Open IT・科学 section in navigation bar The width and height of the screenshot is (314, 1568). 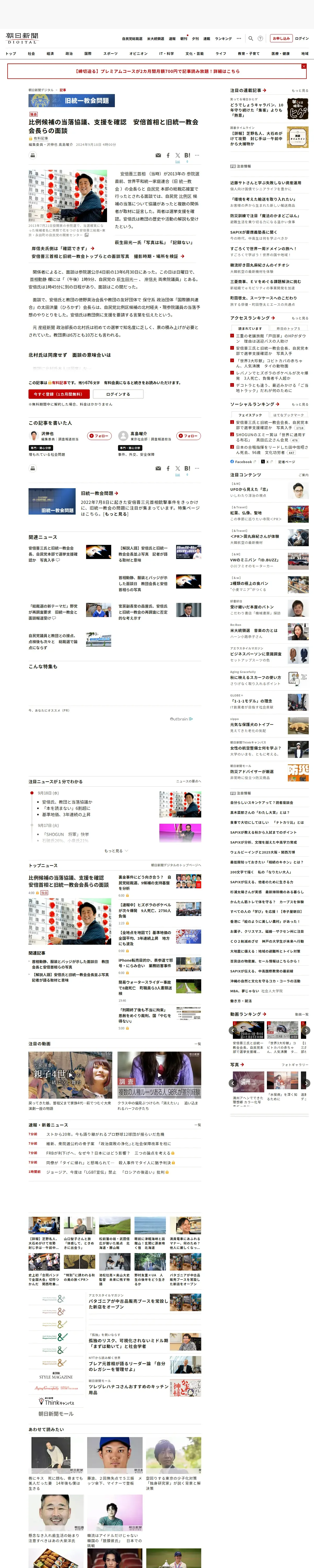click(x=166, y=54)
